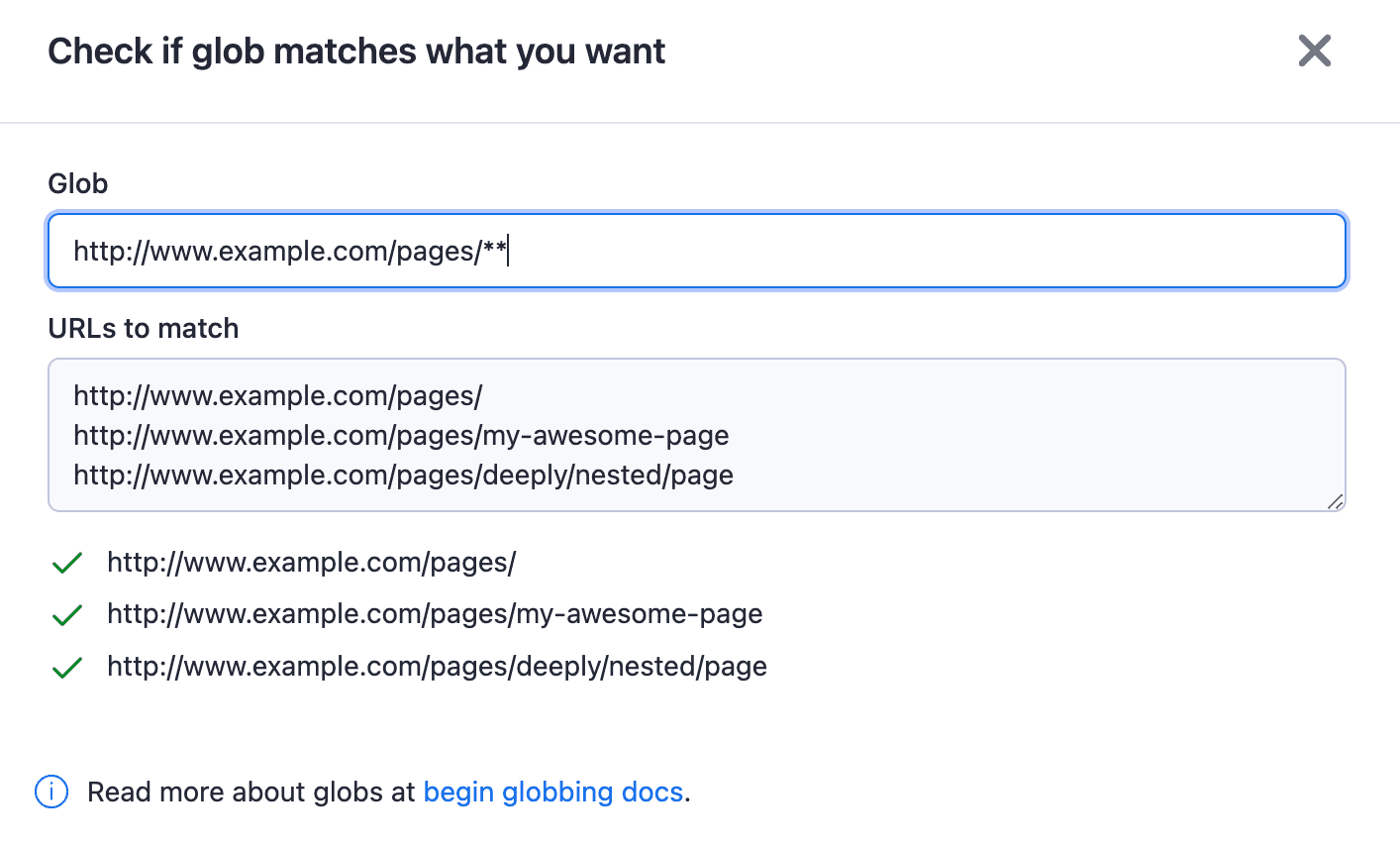This screenshot has width=1400, height=848.
Task: Click the first URL line inside the textarea
Action: click(x=277, y=395)
